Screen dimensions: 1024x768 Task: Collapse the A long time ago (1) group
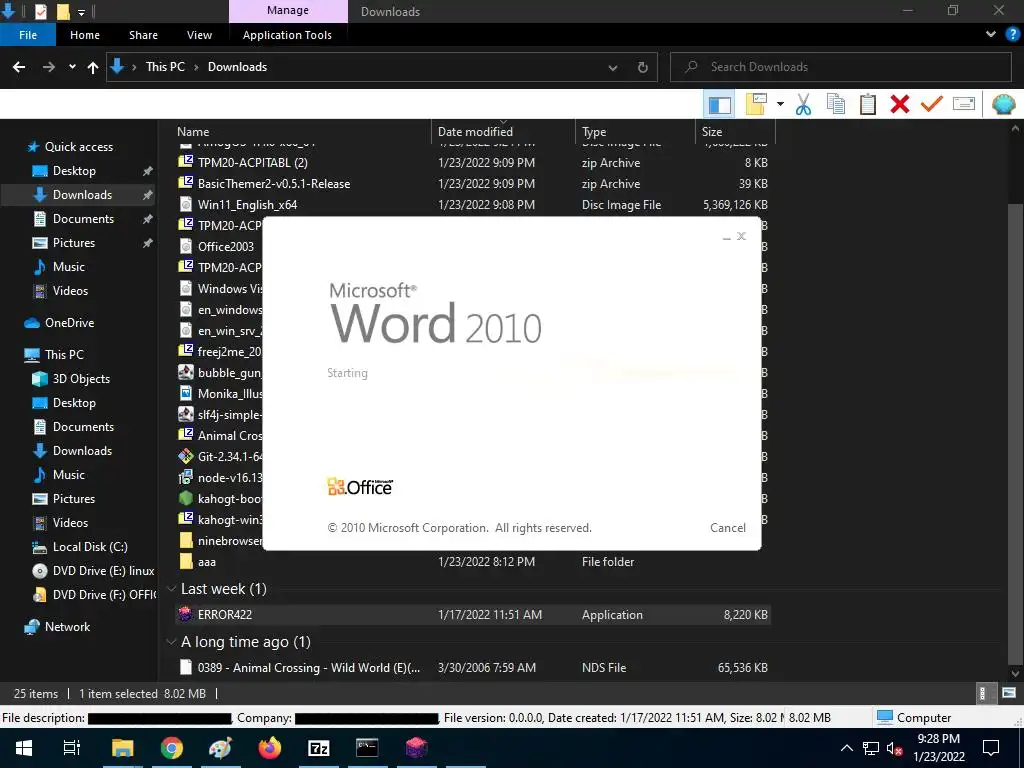pos(171,642)
